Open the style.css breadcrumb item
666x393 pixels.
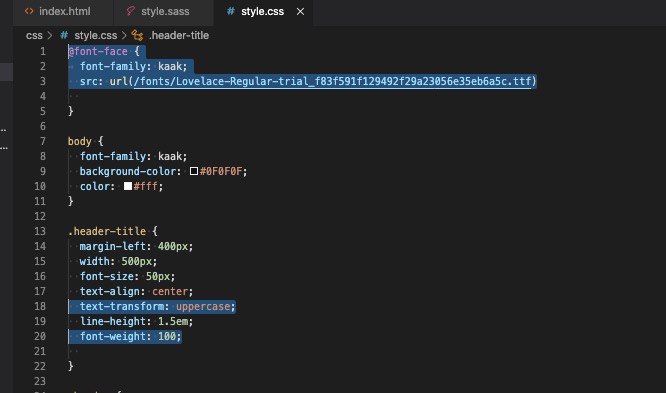96,36
